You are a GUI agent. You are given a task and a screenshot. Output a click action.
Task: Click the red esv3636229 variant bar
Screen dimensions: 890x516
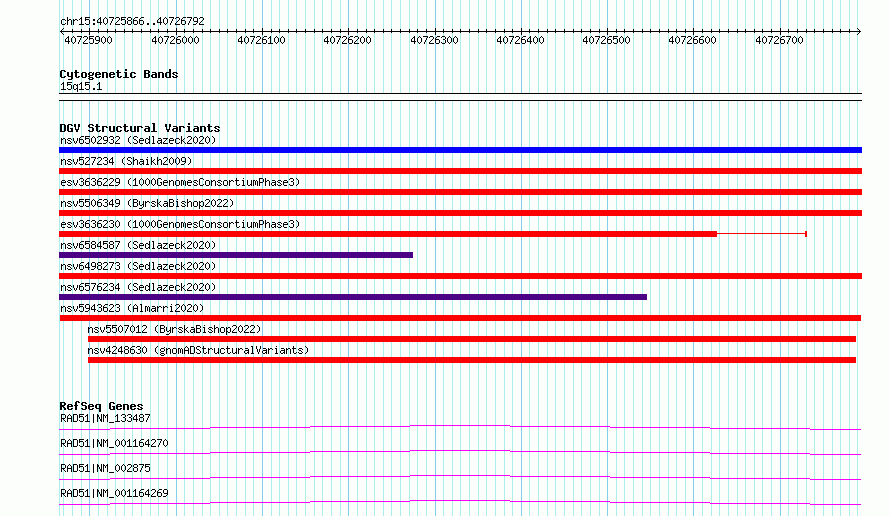(x=460, y=192)
